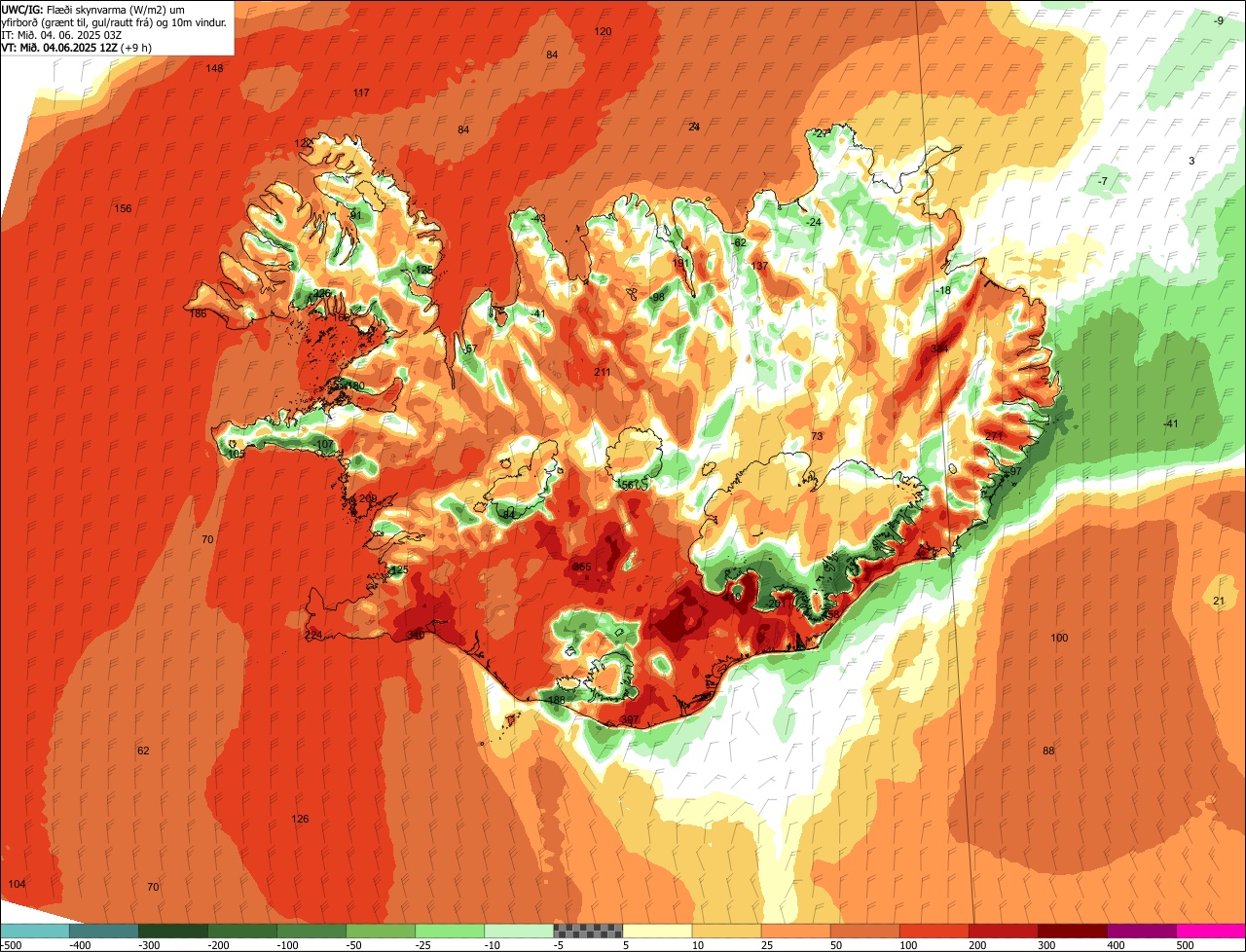Click the flux value 156 over the western ocean
This screenshot has height=952, width=1246.
click(123, 208)
